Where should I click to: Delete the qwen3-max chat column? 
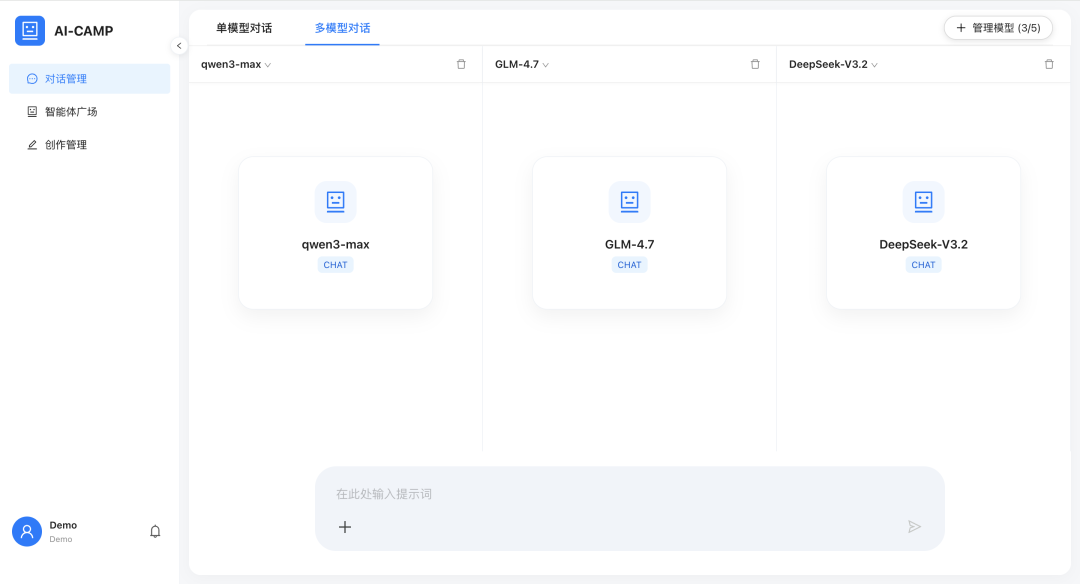click(461, 64)
